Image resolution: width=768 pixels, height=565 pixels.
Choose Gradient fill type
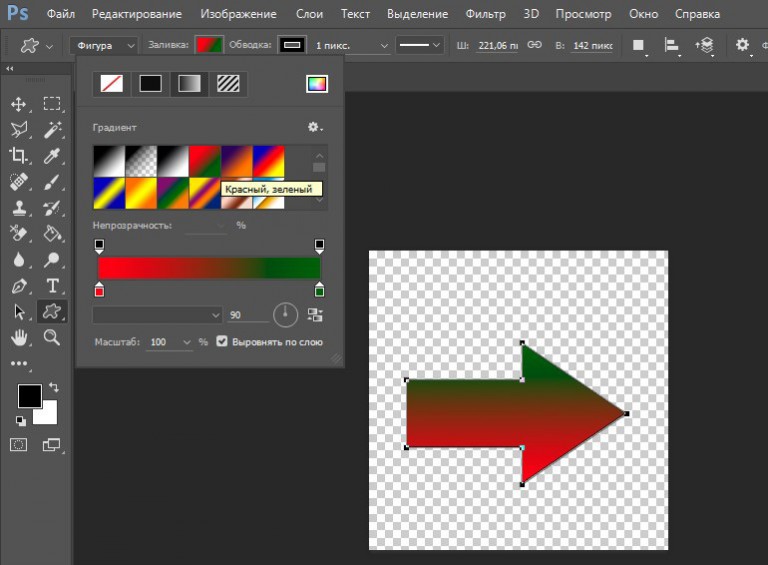point(189,84)
